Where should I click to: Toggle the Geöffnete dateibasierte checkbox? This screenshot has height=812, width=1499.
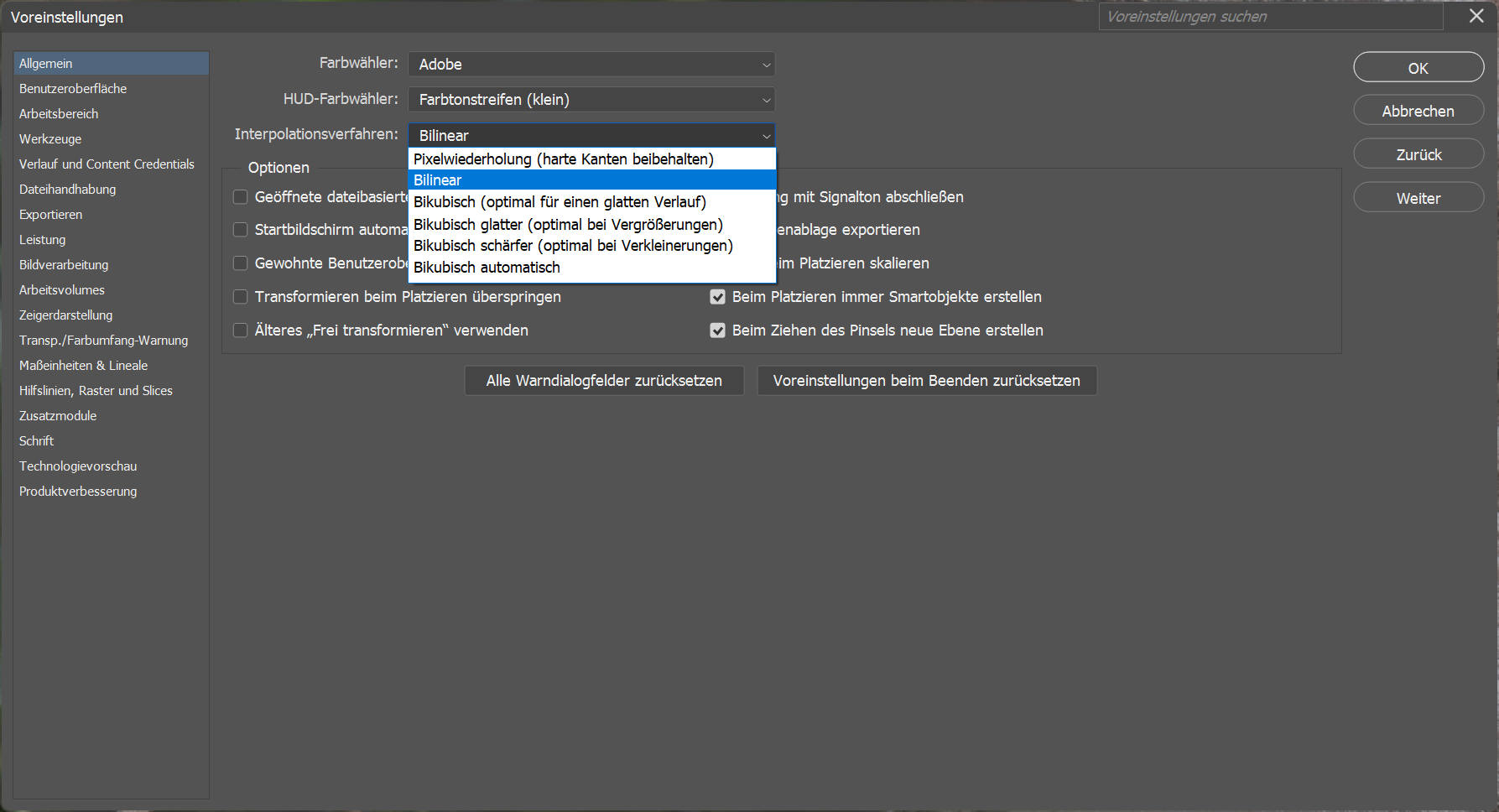coord(241,197)
